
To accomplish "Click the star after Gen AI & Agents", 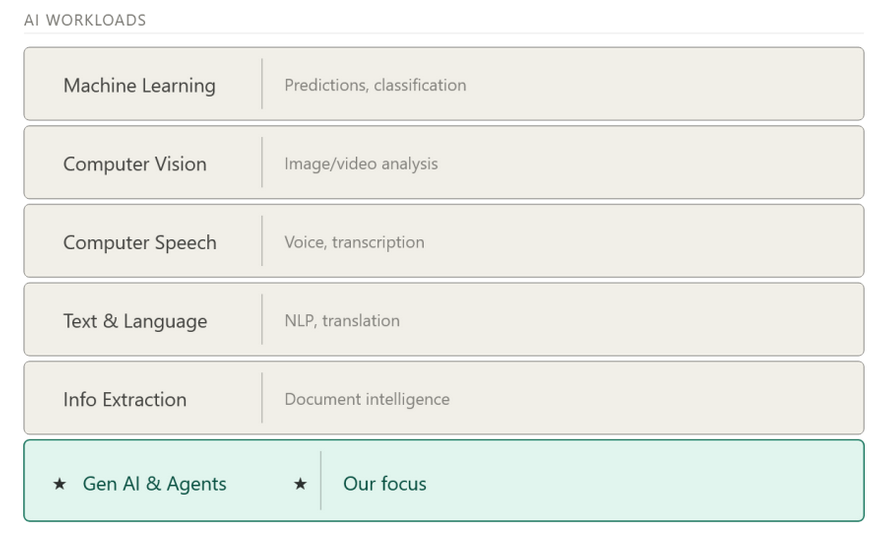I will 300,484.
